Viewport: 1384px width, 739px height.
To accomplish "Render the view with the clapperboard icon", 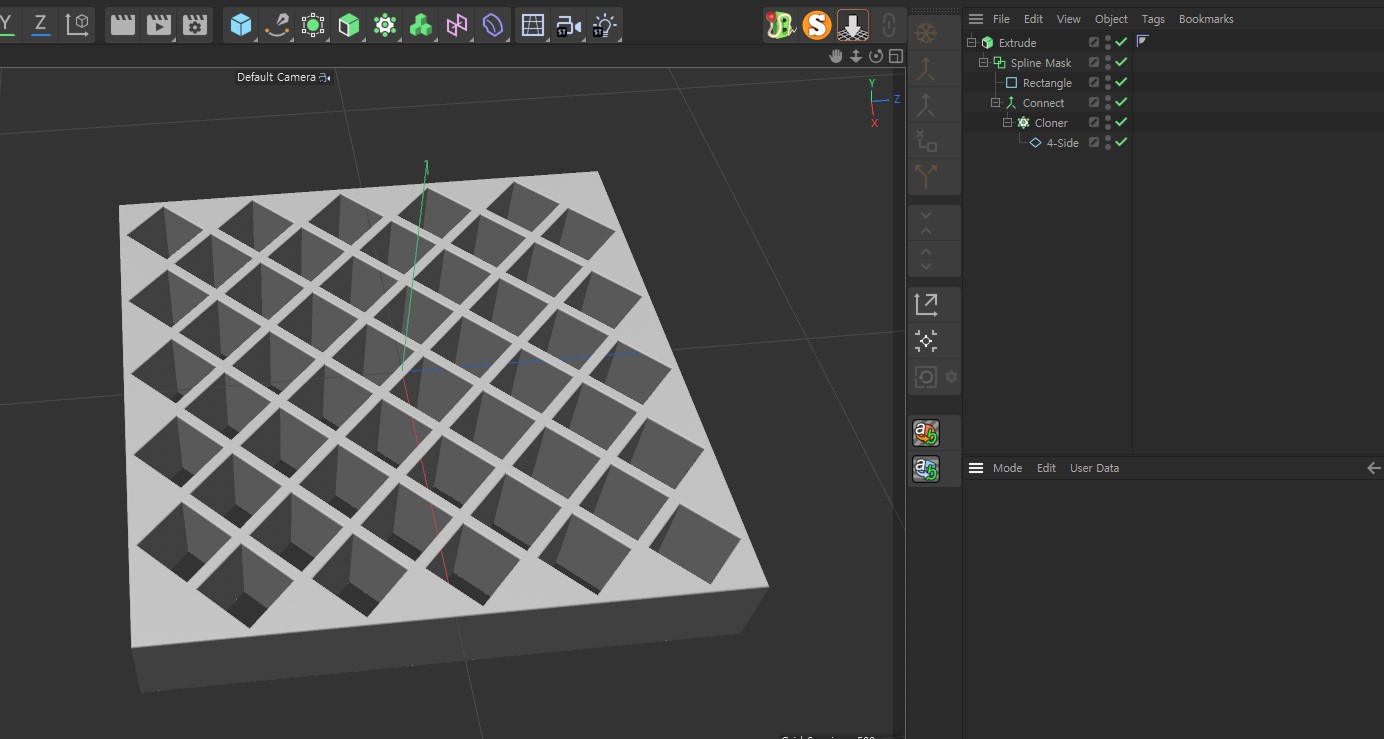I will click(123, 25).
